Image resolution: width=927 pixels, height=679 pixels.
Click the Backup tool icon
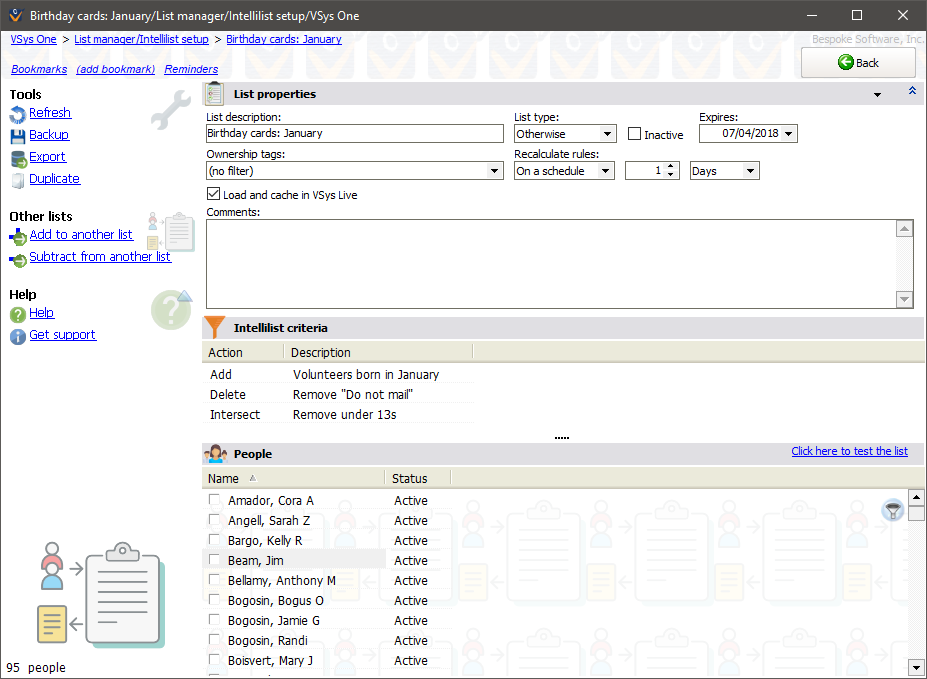coord(16,134)
